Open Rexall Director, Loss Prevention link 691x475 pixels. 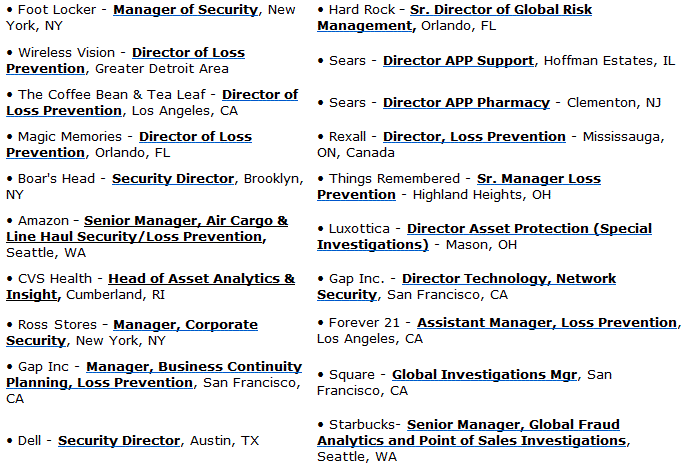(474, 137)
